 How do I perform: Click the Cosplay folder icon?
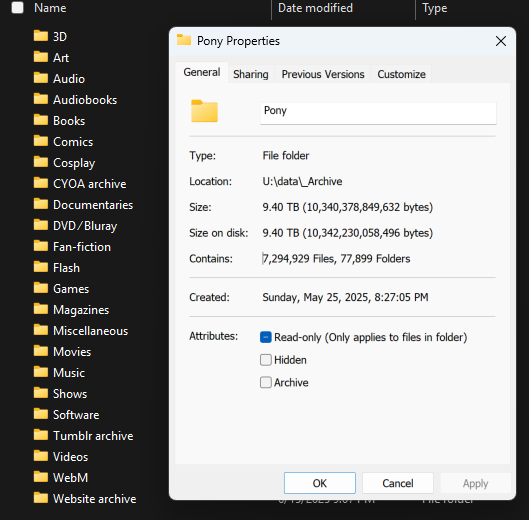[41, 162]
